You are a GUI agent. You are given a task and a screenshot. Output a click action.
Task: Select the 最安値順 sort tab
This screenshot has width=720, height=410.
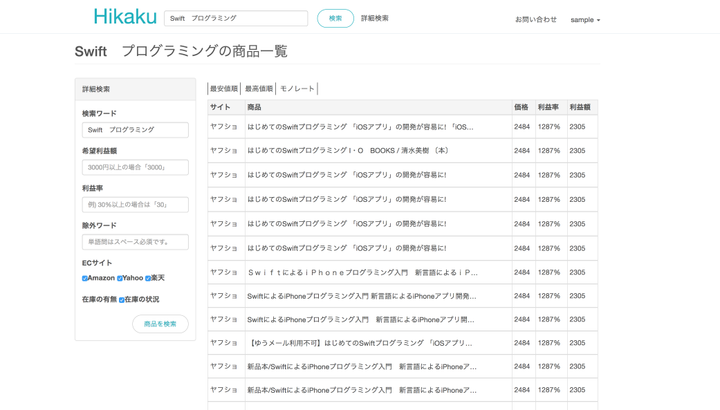coord(224,89)
